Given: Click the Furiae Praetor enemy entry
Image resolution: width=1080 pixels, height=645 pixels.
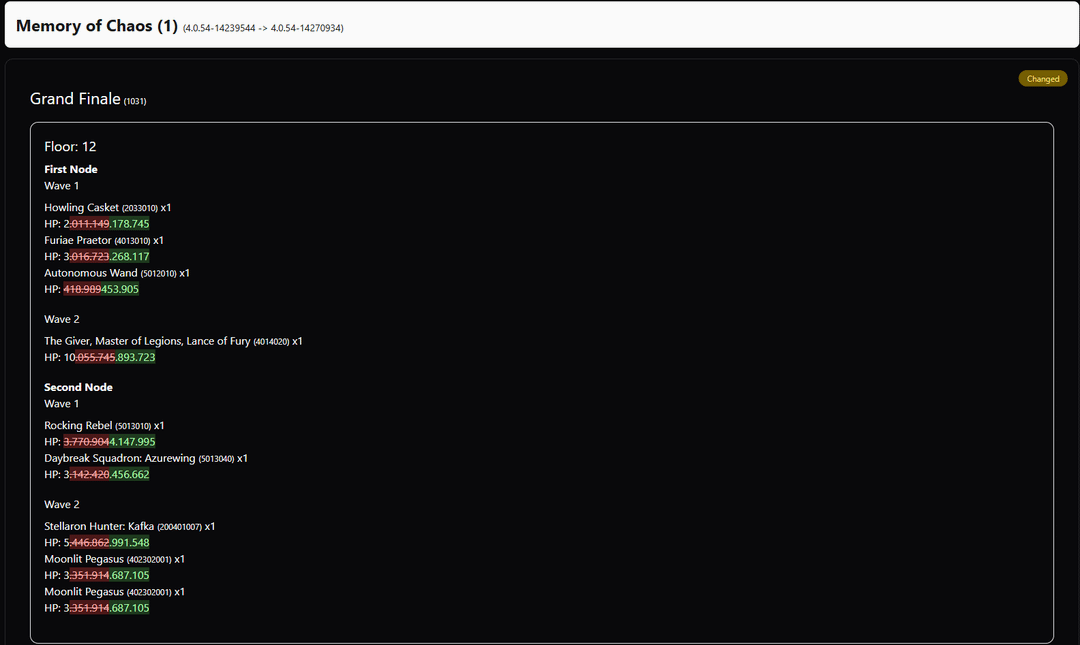Looking at the screenshot, I should (x=104, y=240).
